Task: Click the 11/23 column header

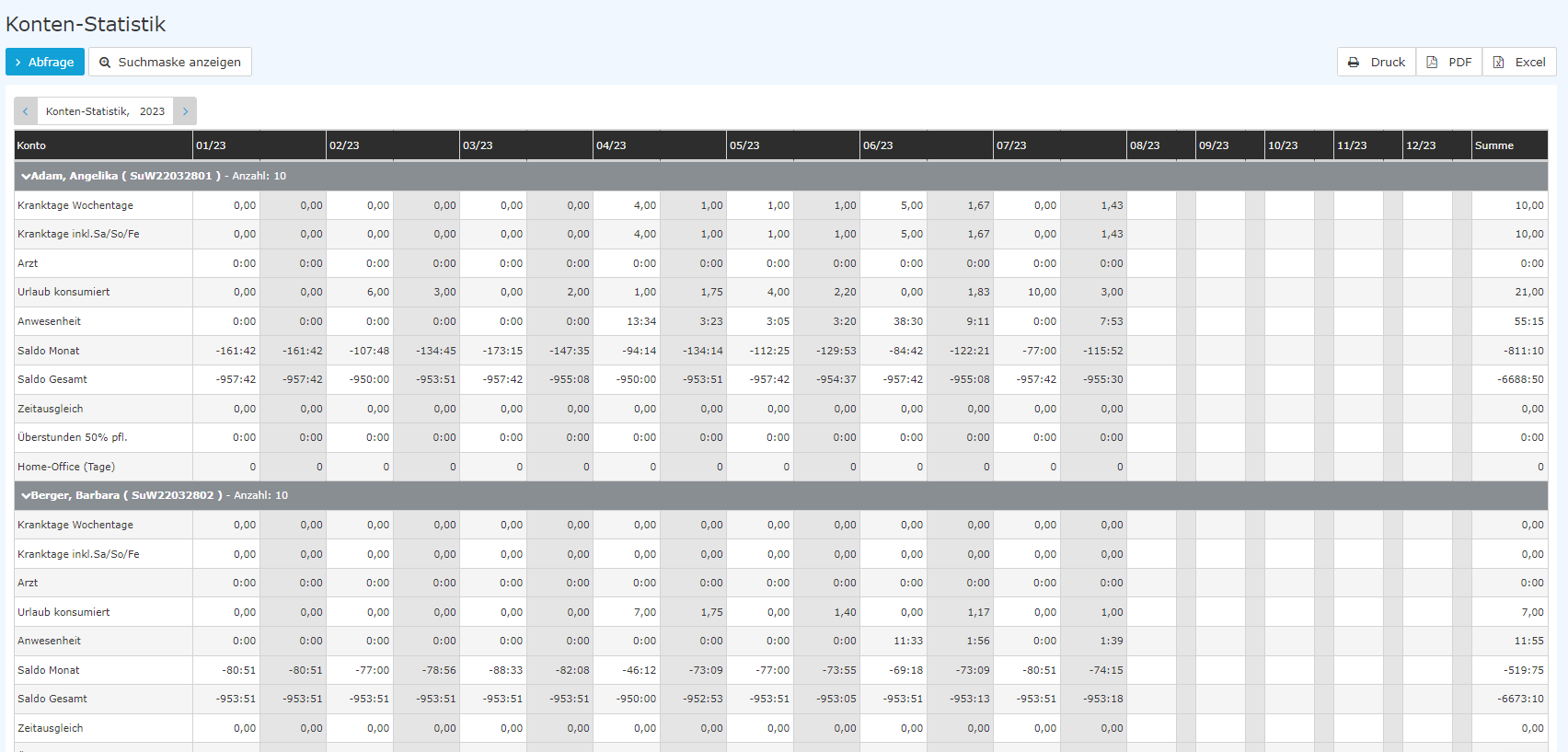Action: tap(1368, 145)
